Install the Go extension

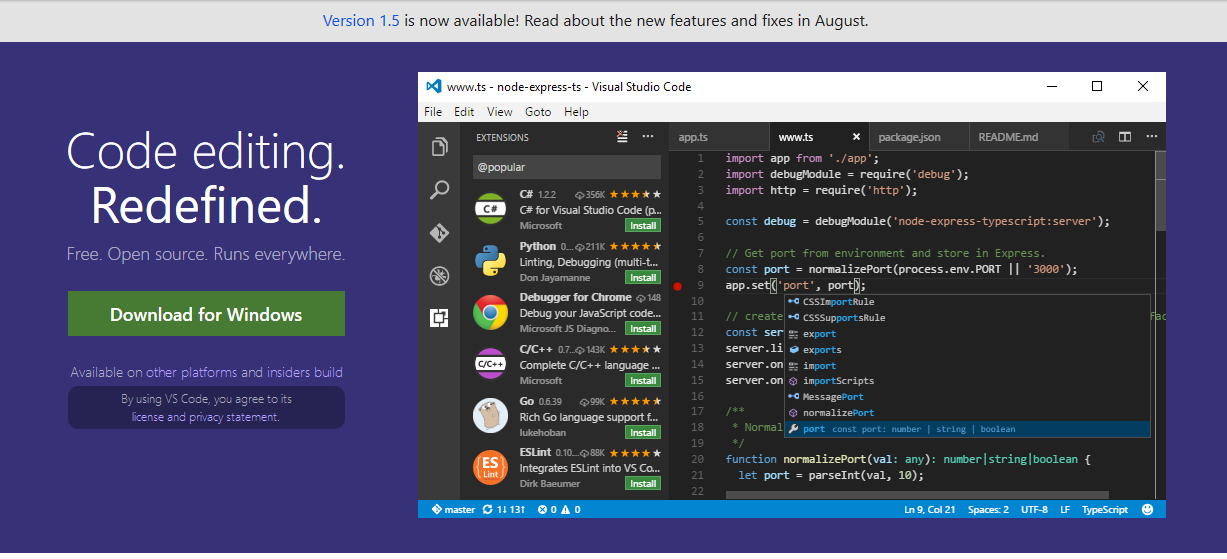pos(643,432)
